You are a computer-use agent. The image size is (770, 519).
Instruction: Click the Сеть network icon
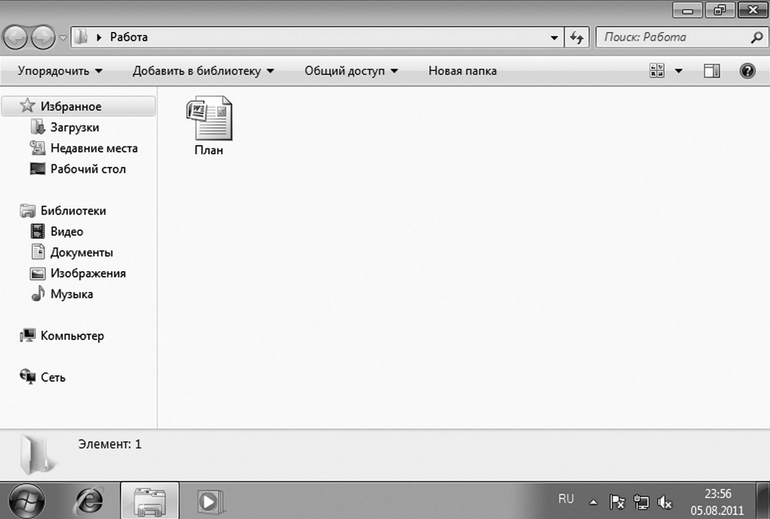point(28,377)
